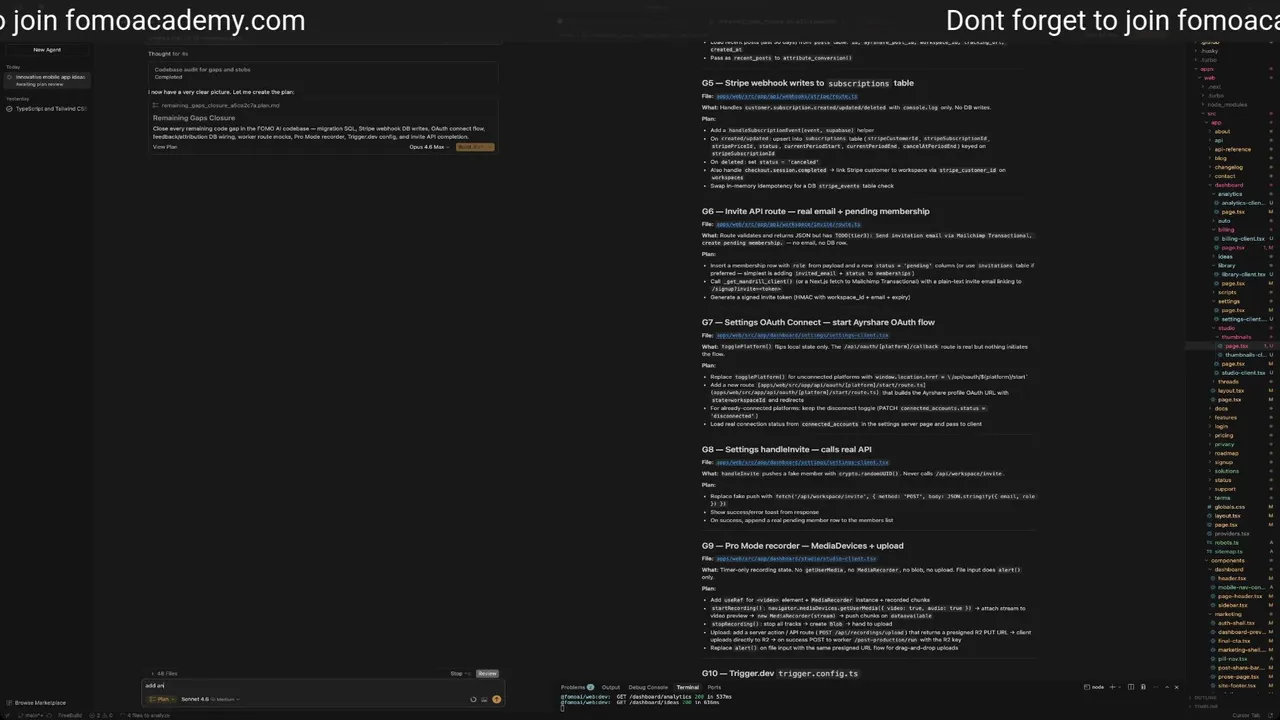1280x720 pixels.
Task: Open final-cta.tsx in explorer
Action: pyautogui.click(x=1234, y=641)
